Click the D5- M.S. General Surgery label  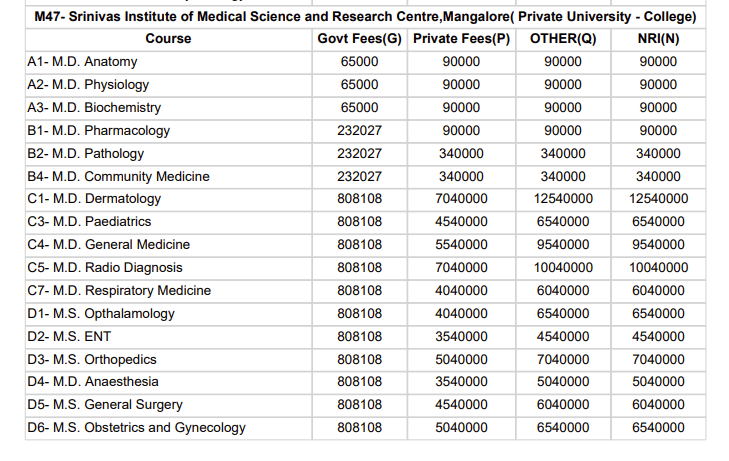105,405
